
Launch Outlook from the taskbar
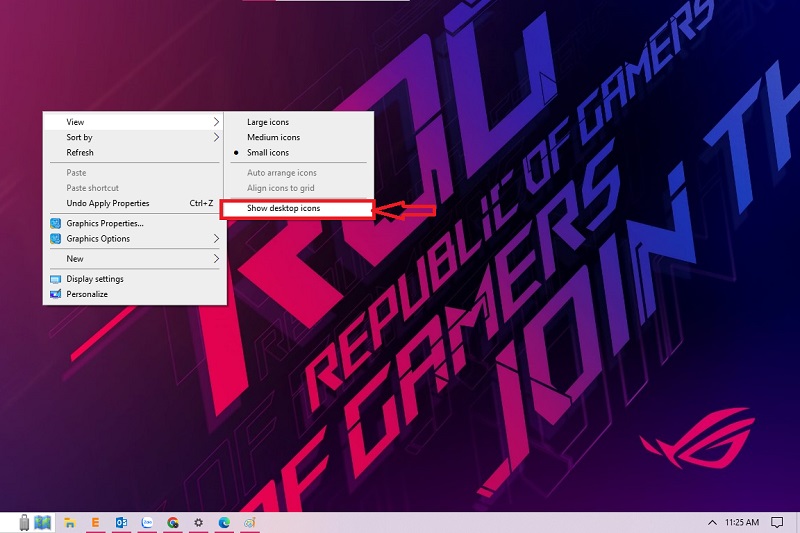coord(122,522)
